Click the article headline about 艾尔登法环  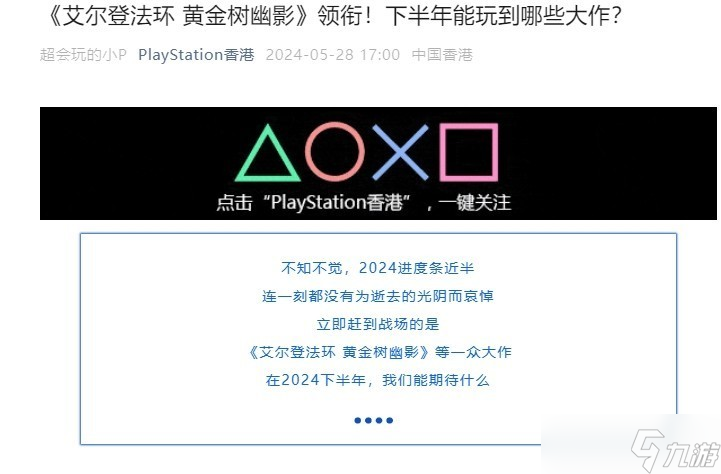click(334, 16)
